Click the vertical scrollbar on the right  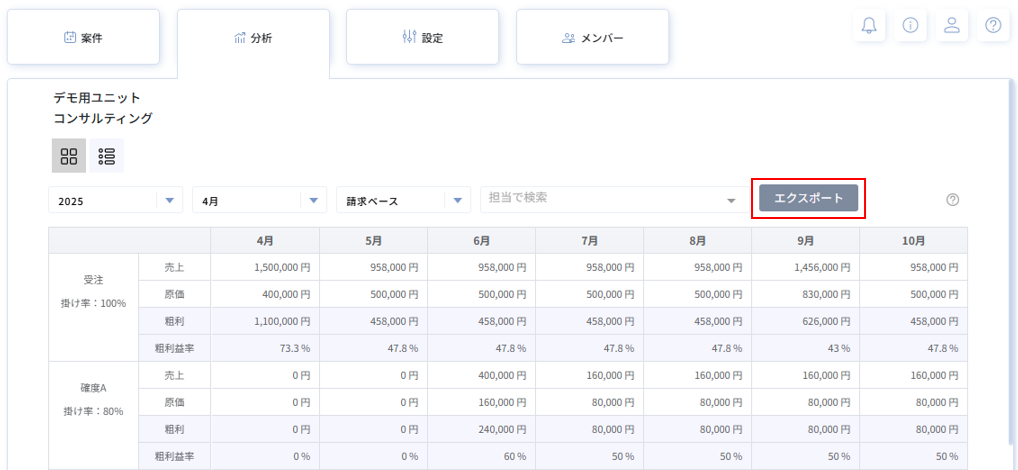coord(1011,260)
